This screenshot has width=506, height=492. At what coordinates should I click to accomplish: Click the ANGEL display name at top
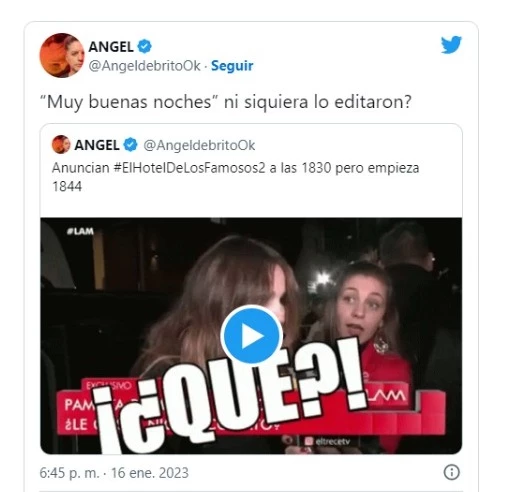(111, 46)
